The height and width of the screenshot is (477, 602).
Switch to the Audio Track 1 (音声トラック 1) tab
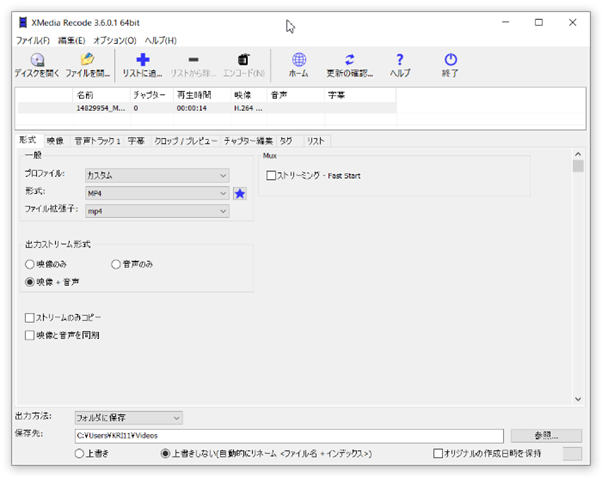pyautogui.click(x=97, y=141)
